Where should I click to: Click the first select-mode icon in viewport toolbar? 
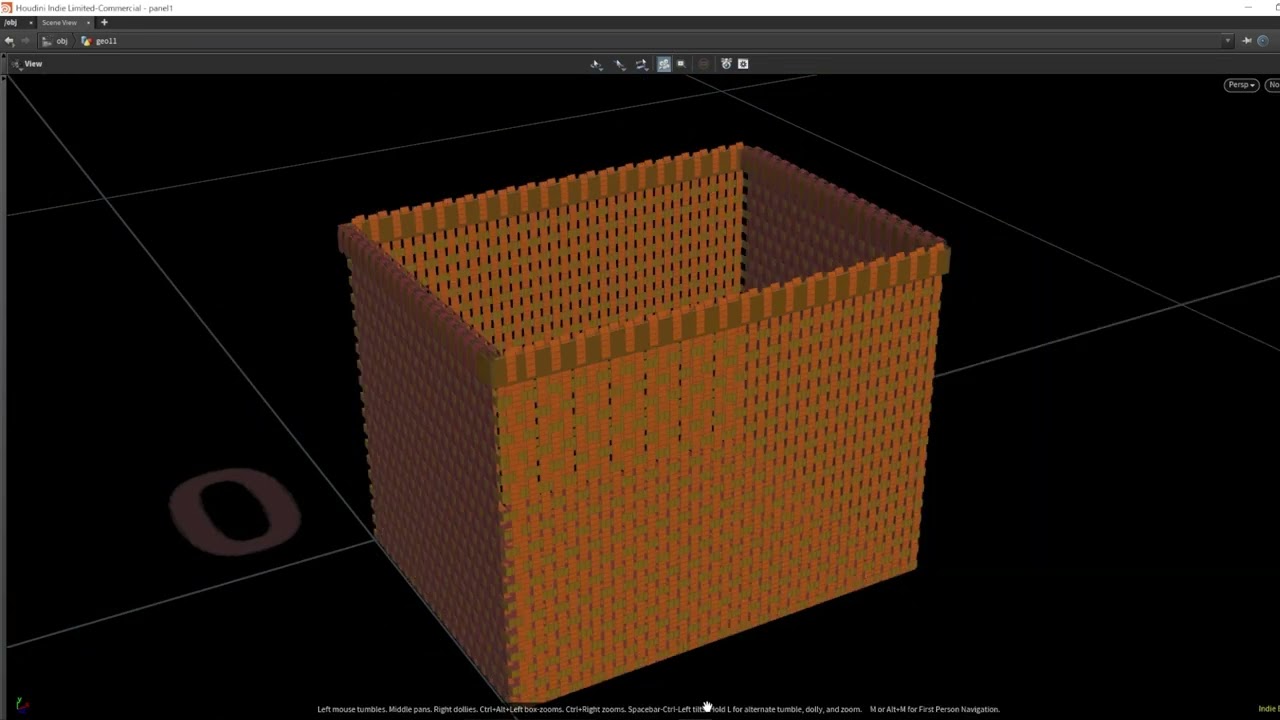tap(596, 64)
